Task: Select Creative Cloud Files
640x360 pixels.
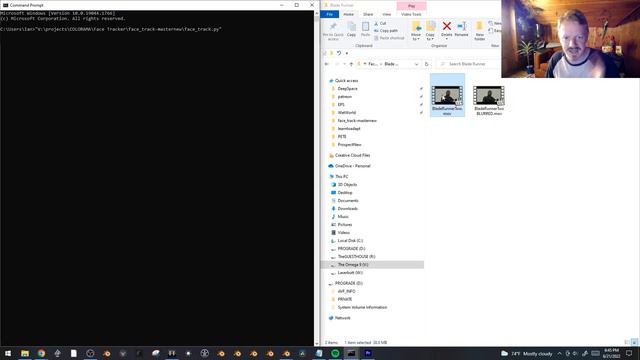Action: coord(352,156)
